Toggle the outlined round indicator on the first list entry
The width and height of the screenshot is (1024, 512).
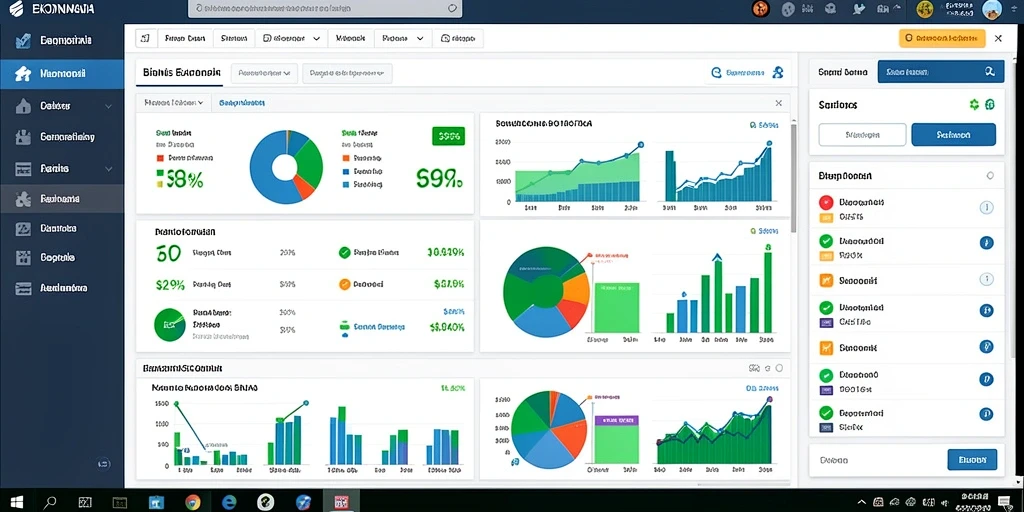[986, 208]
